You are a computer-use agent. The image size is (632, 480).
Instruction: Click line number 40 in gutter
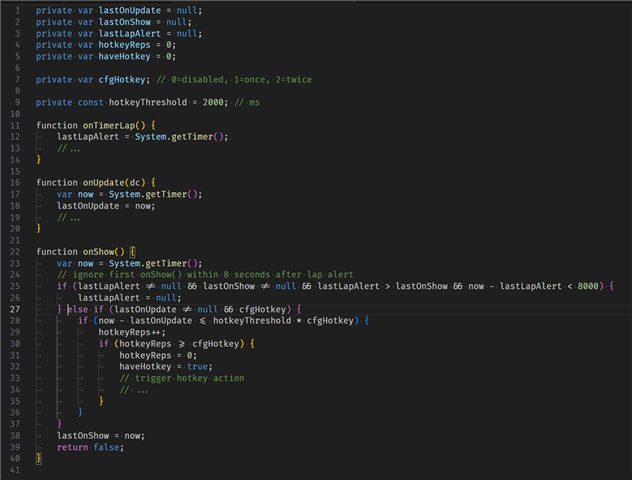(x=15, y=459)
